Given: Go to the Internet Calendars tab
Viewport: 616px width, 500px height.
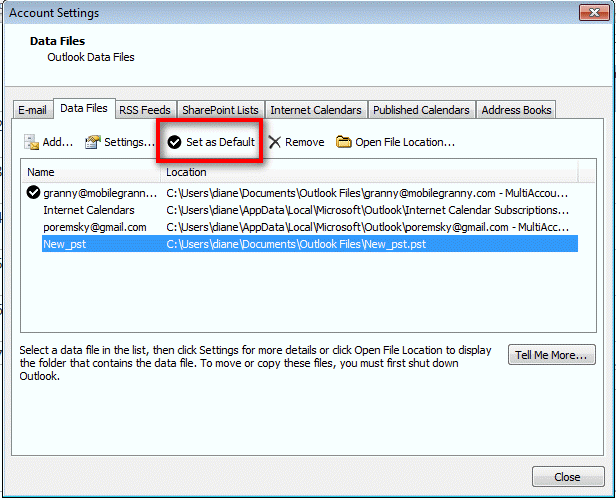Looking at the screenshot, I should (x=316, y=110).
